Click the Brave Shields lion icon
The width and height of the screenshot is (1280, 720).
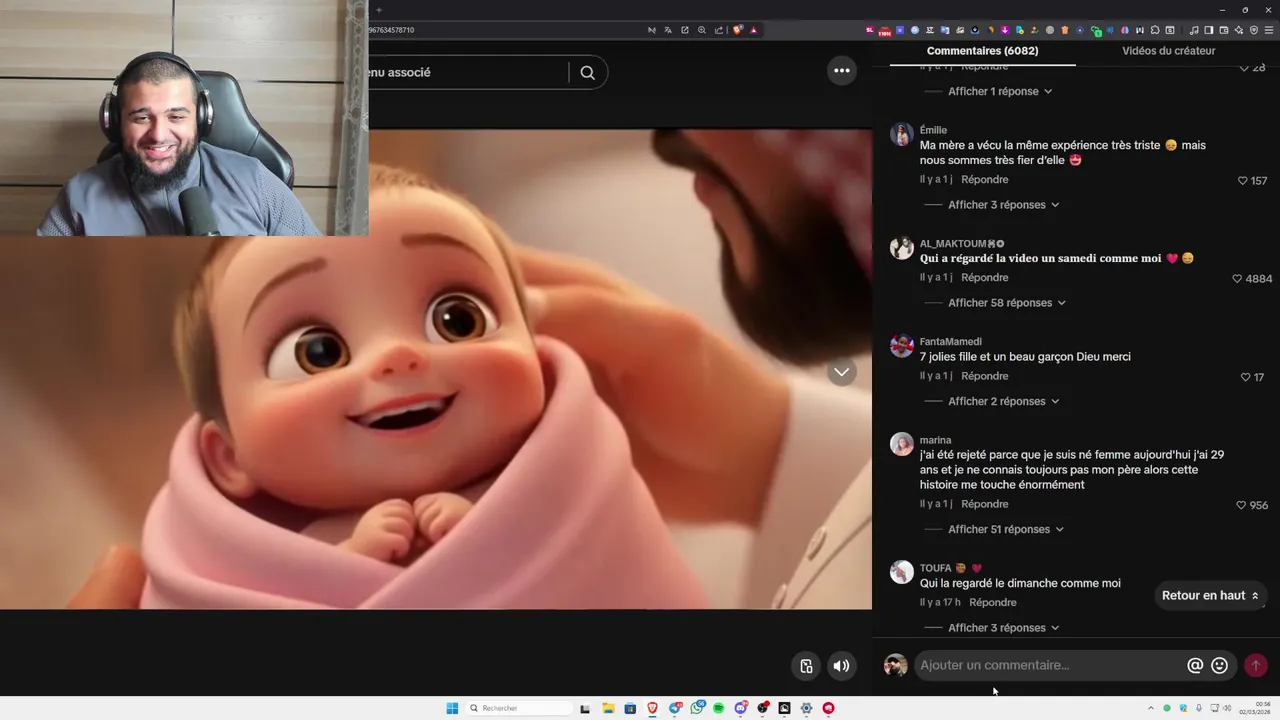click(737, 30)
